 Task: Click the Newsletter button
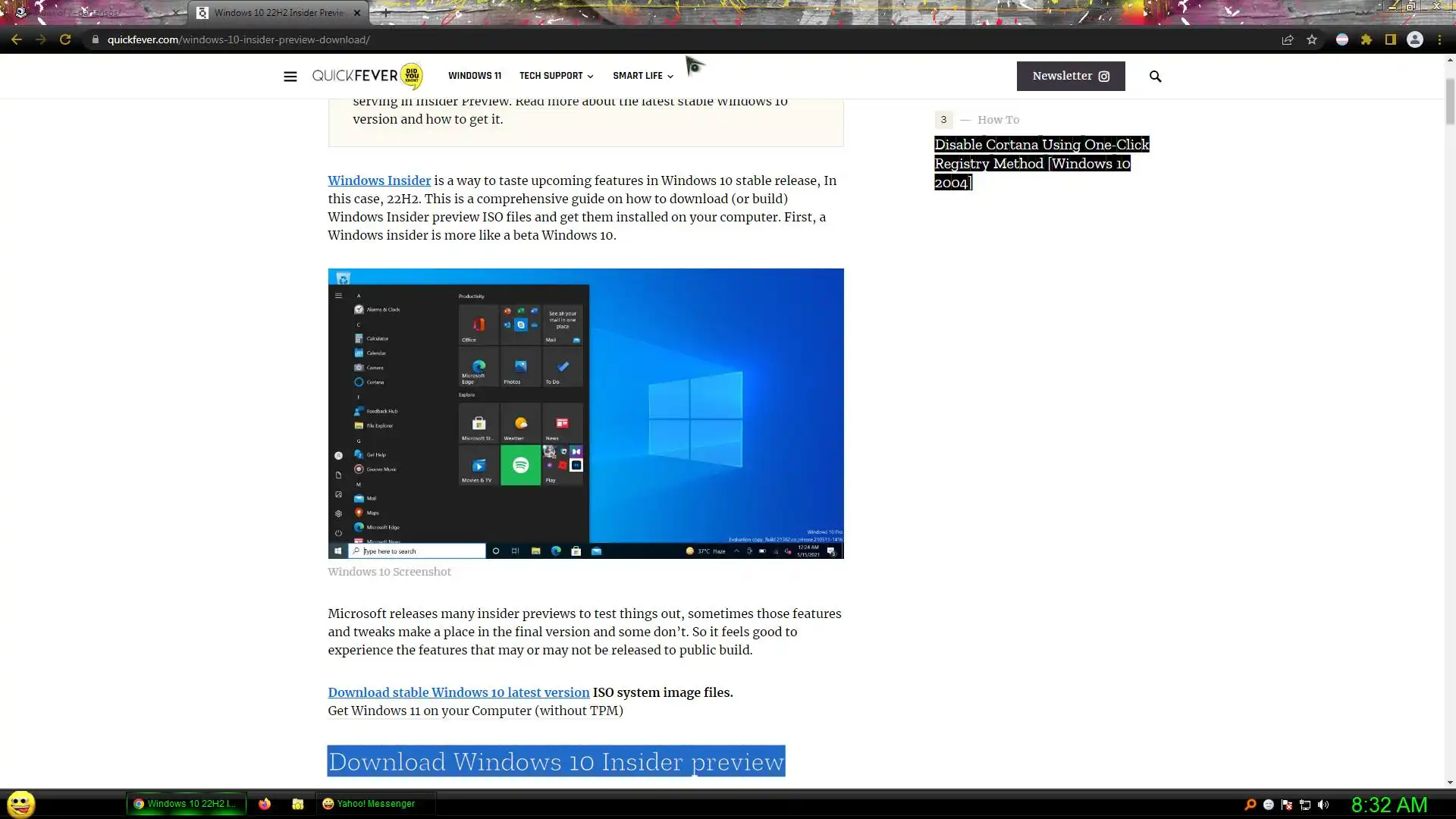coord(1070,76)
